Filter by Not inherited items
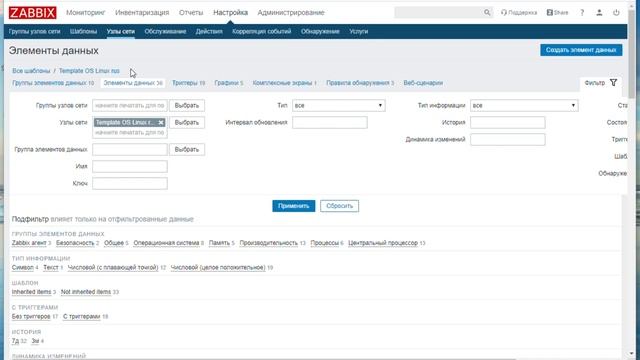 86,292
